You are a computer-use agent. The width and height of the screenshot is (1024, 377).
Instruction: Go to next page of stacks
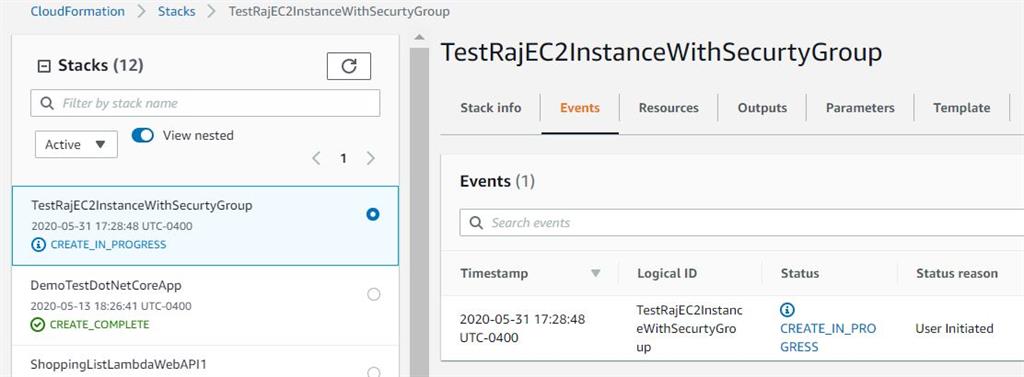tap(371, 158)
